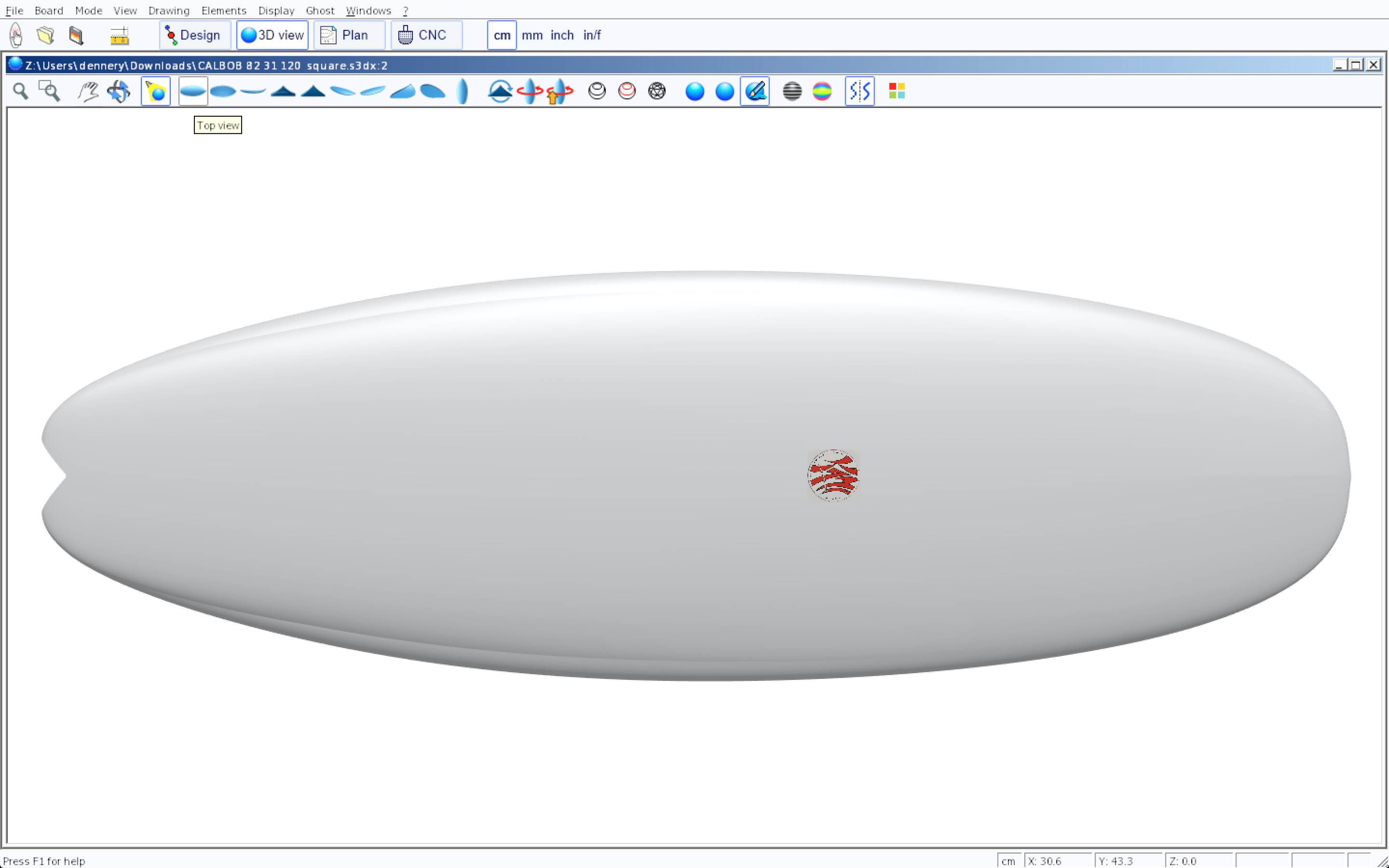
Task: Switch to Design mode
Action: [x=194, y=35]
